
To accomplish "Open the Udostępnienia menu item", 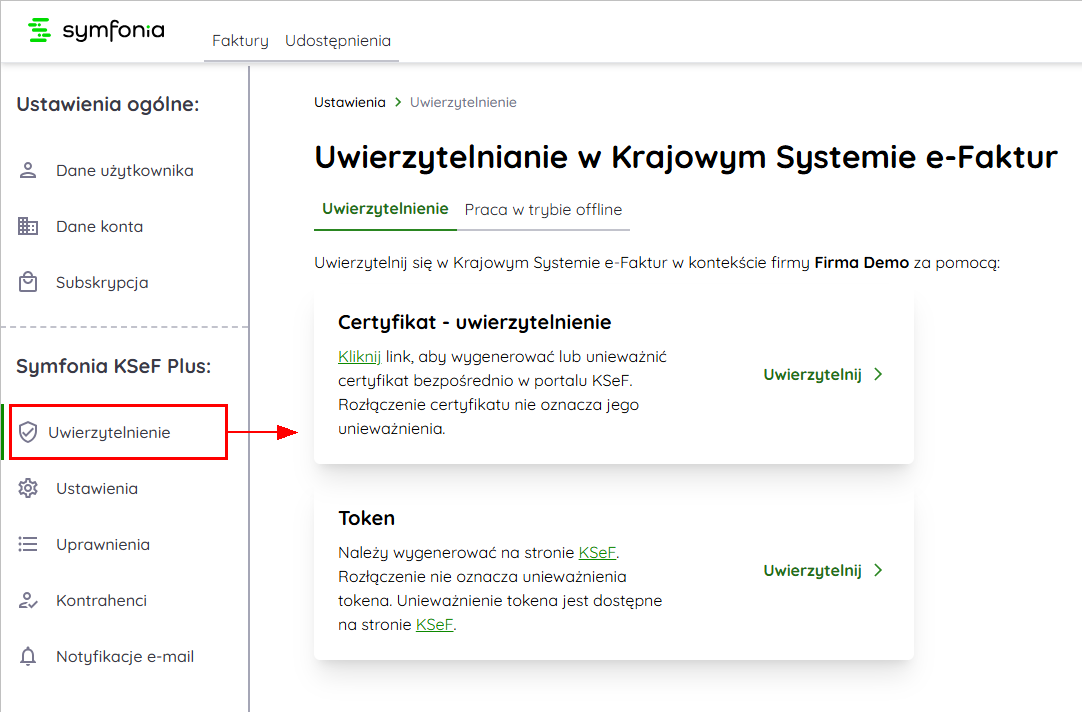I will coord(338,41).
